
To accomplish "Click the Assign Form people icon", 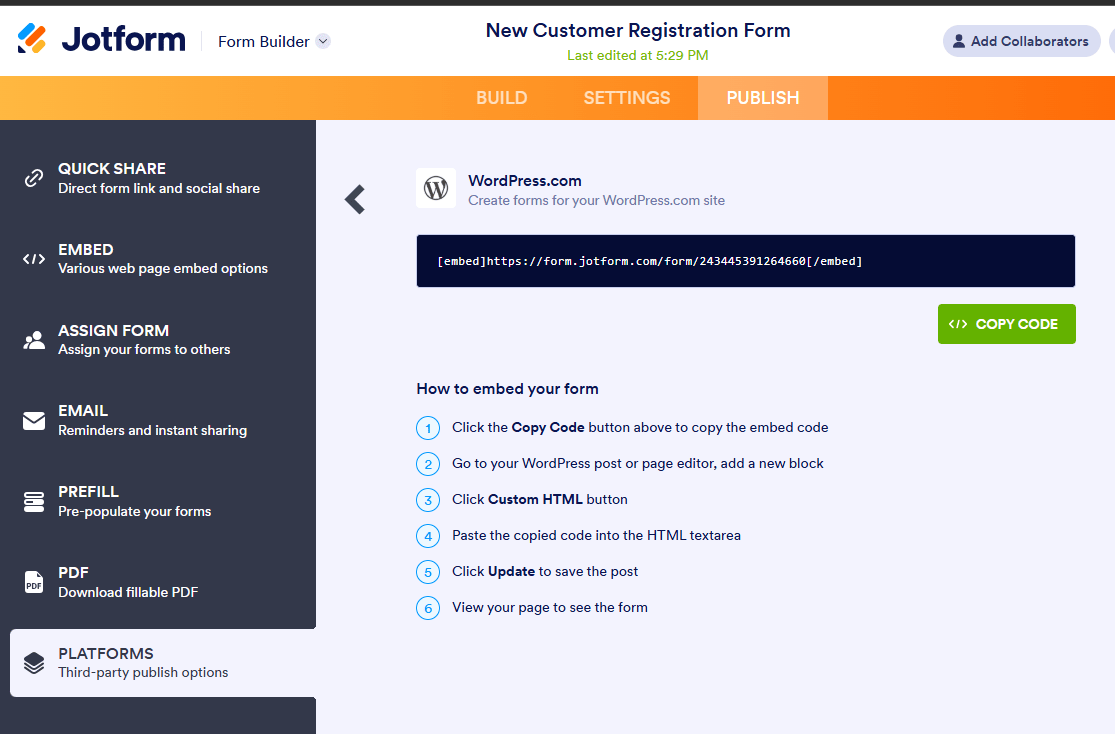I will (33, 340).
